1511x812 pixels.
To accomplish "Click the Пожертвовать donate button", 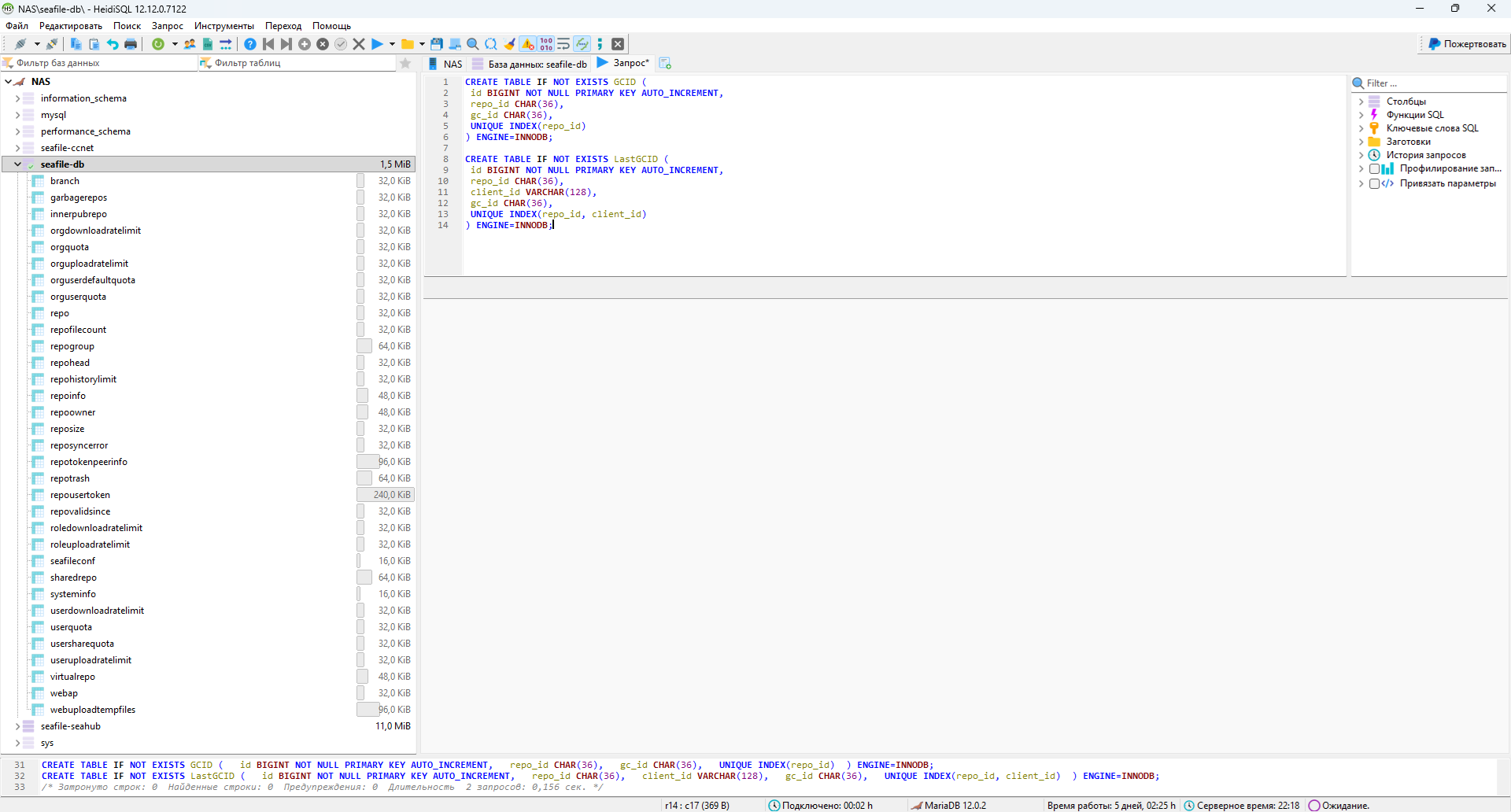I will (x=1467, y=44).
